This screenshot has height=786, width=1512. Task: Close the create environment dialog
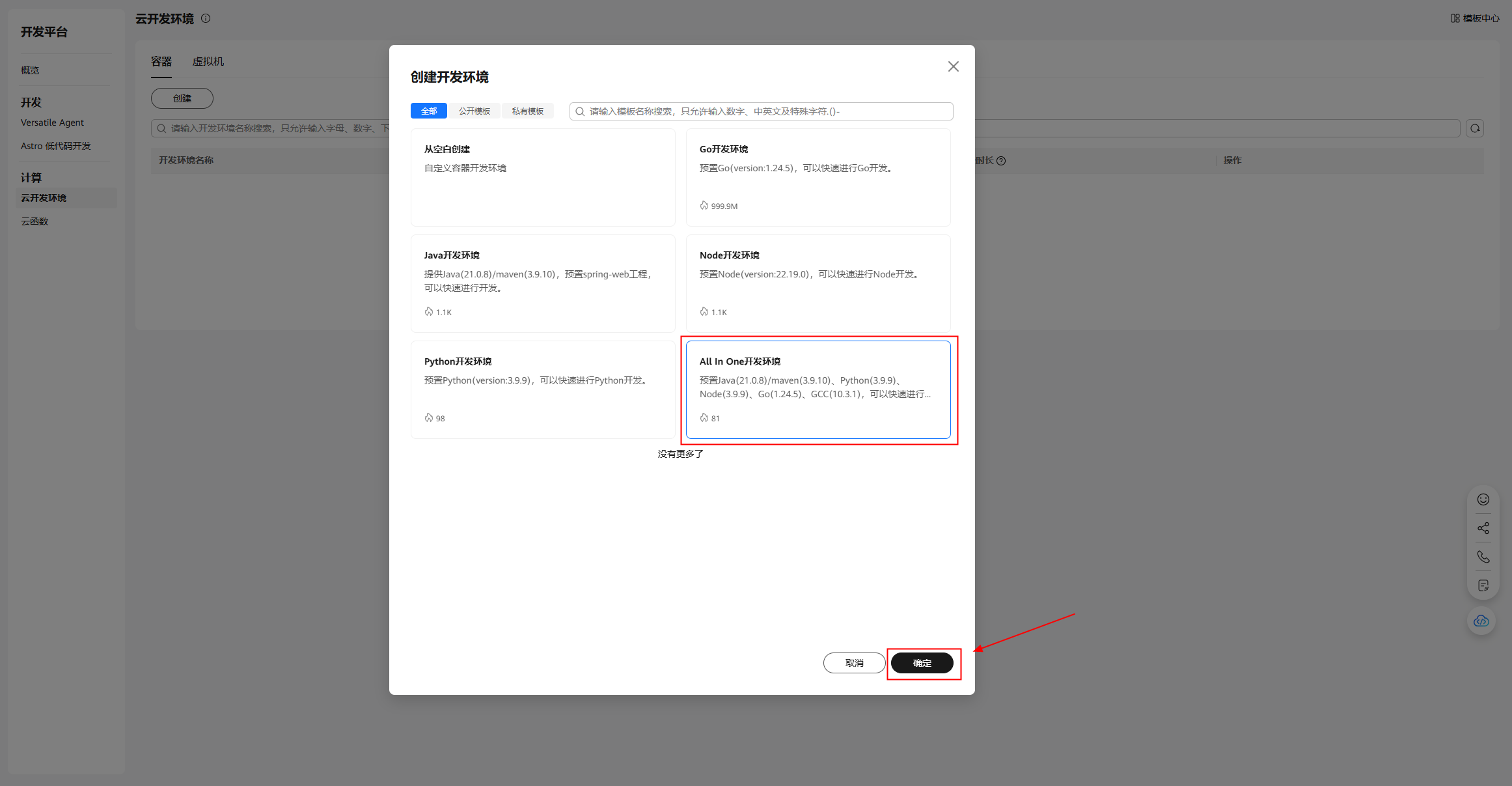click(953, 66)
